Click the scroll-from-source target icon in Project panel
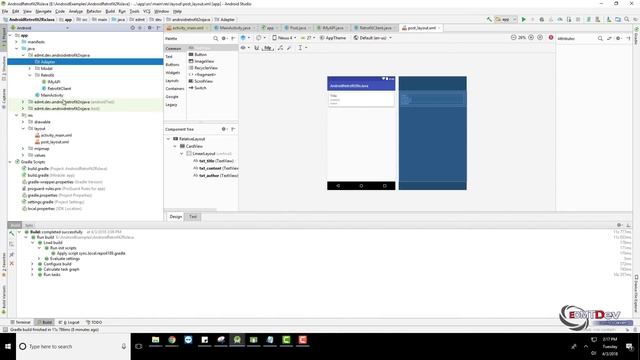640x360 pixels. [132, 28]
